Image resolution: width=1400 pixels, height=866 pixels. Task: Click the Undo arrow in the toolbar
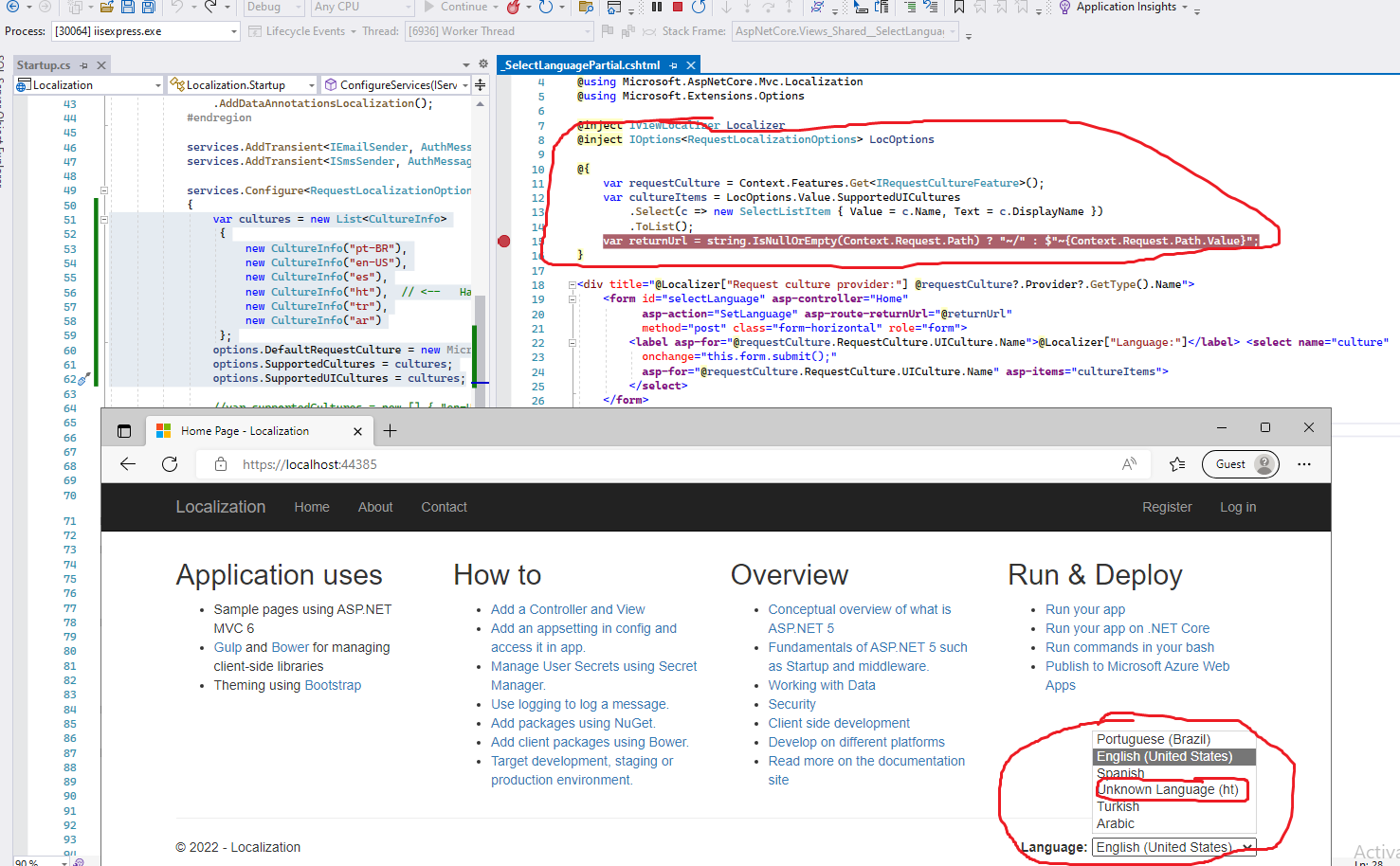click(176, 7)
